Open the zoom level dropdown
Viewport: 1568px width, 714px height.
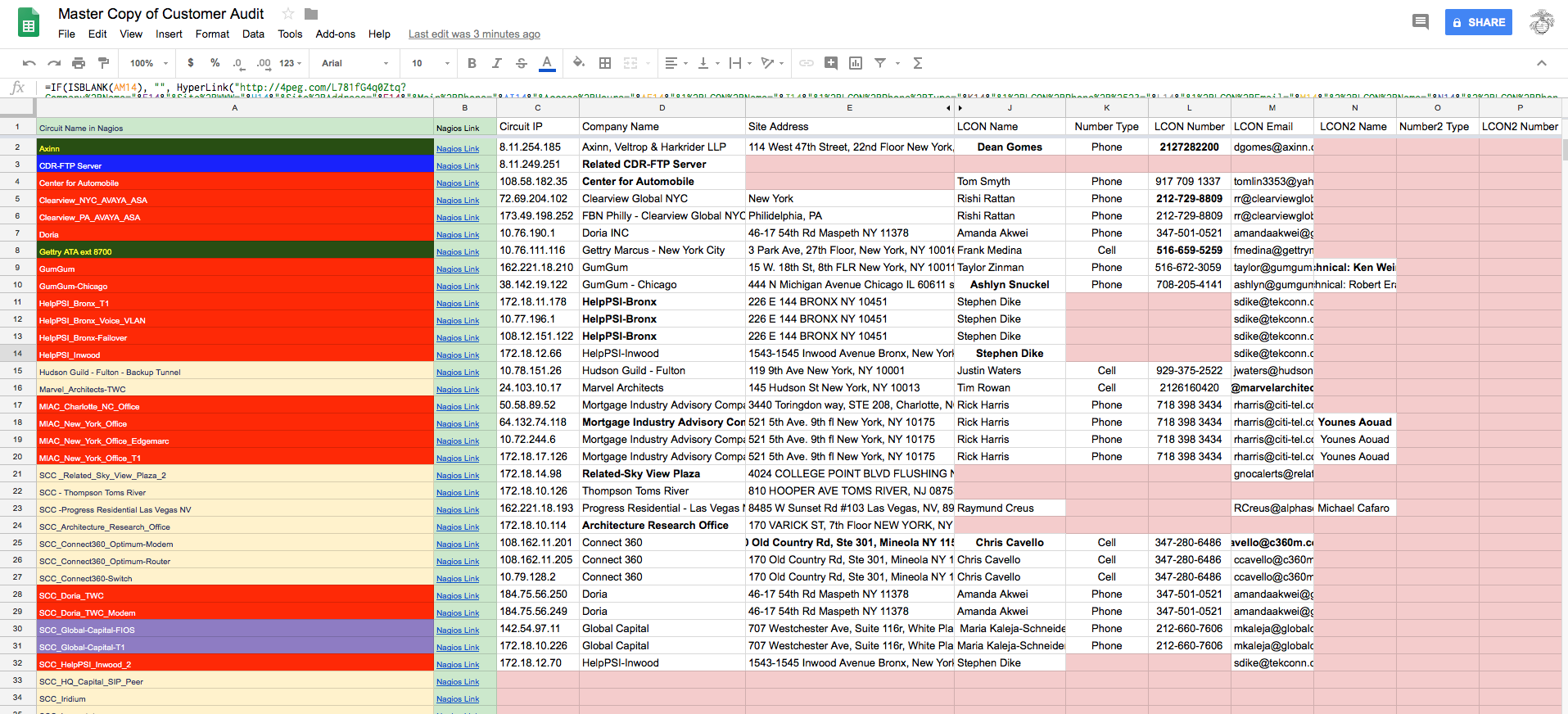(x=149, y=63)
